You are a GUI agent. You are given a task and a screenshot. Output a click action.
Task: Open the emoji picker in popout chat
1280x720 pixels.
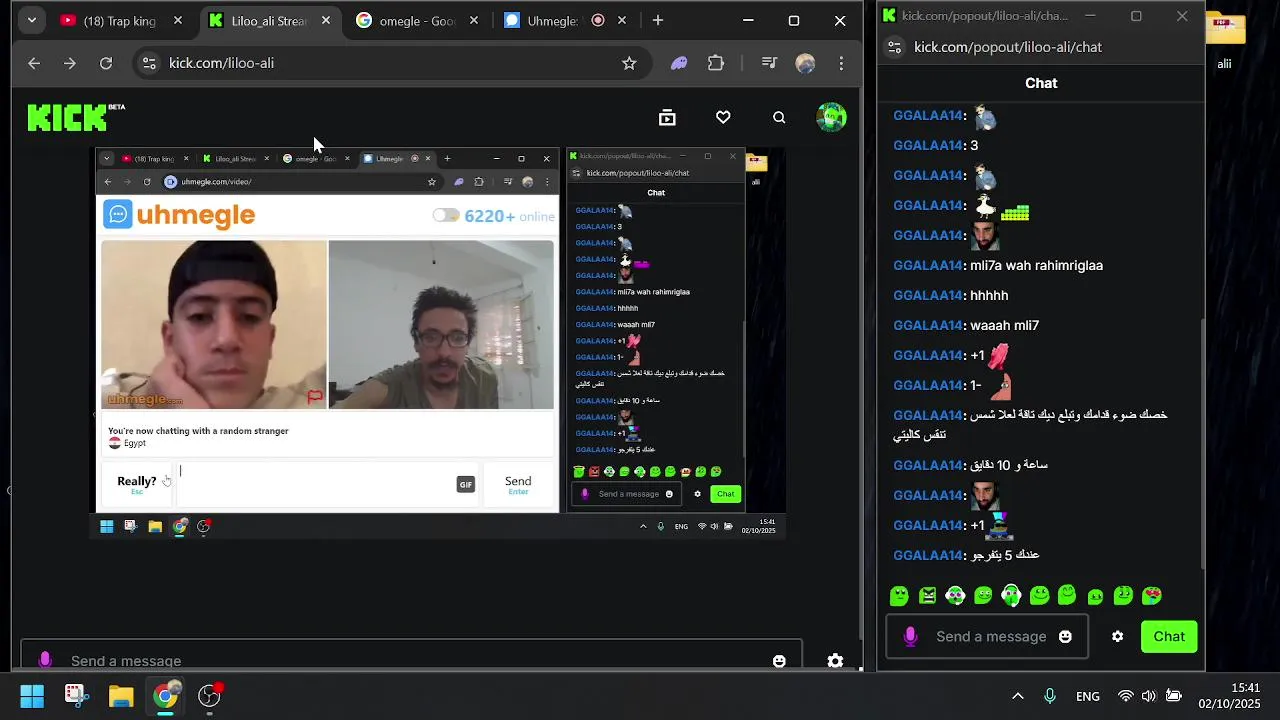click(1065, 636)
